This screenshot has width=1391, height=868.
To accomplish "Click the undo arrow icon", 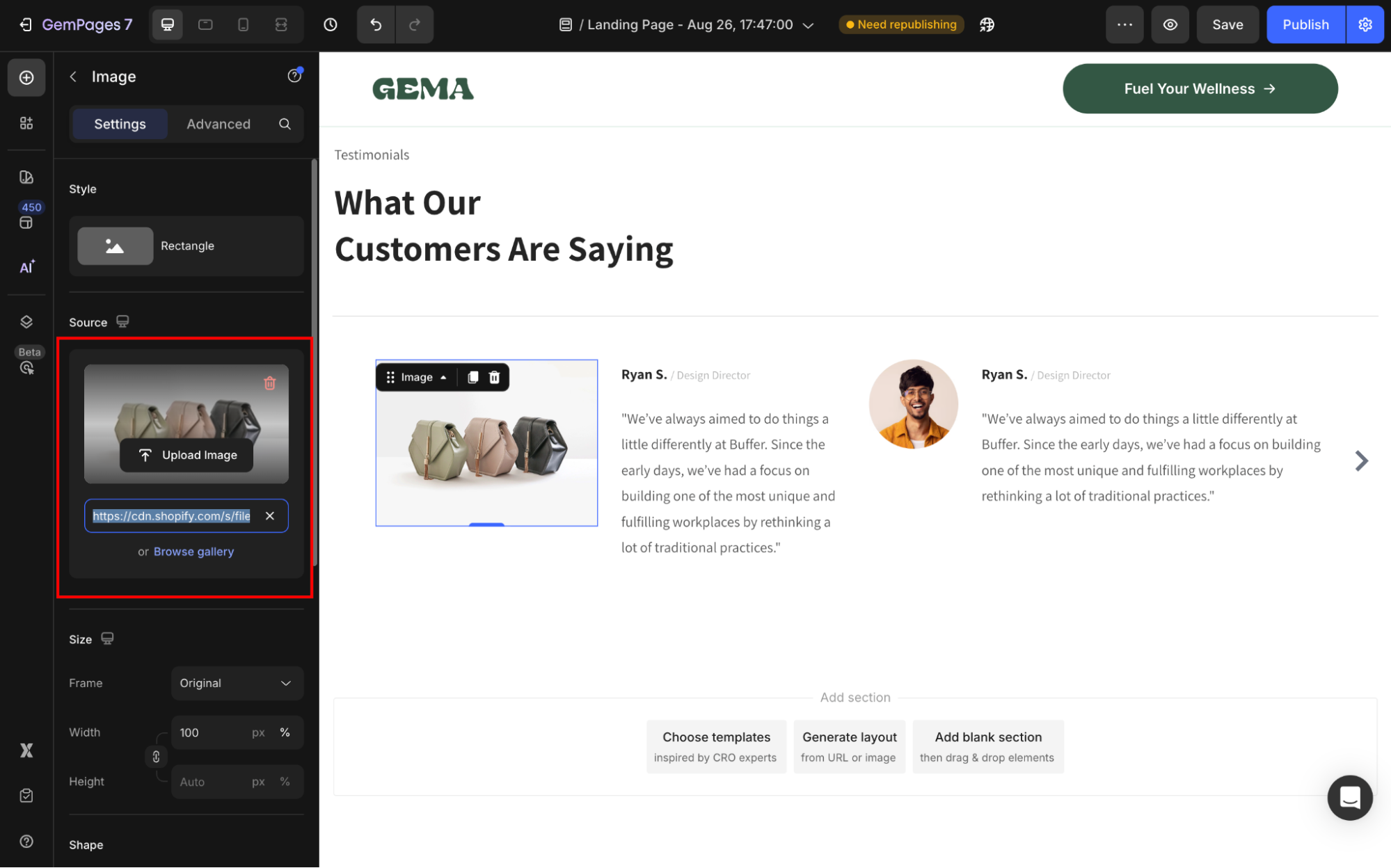I will [376, 25].
